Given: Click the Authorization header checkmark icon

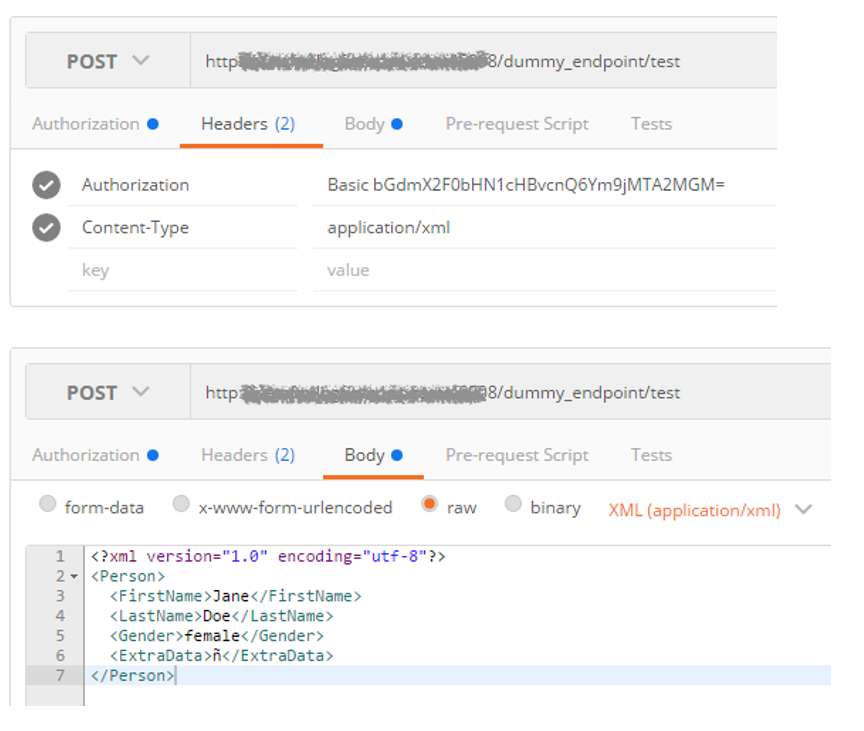Looking at the screenshot, I should 46,185.
